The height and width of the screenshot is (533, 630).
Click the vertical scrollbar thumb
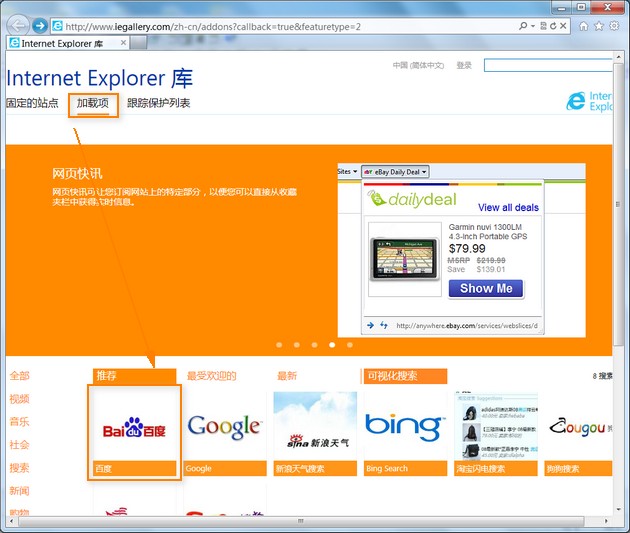click(618, 204)
